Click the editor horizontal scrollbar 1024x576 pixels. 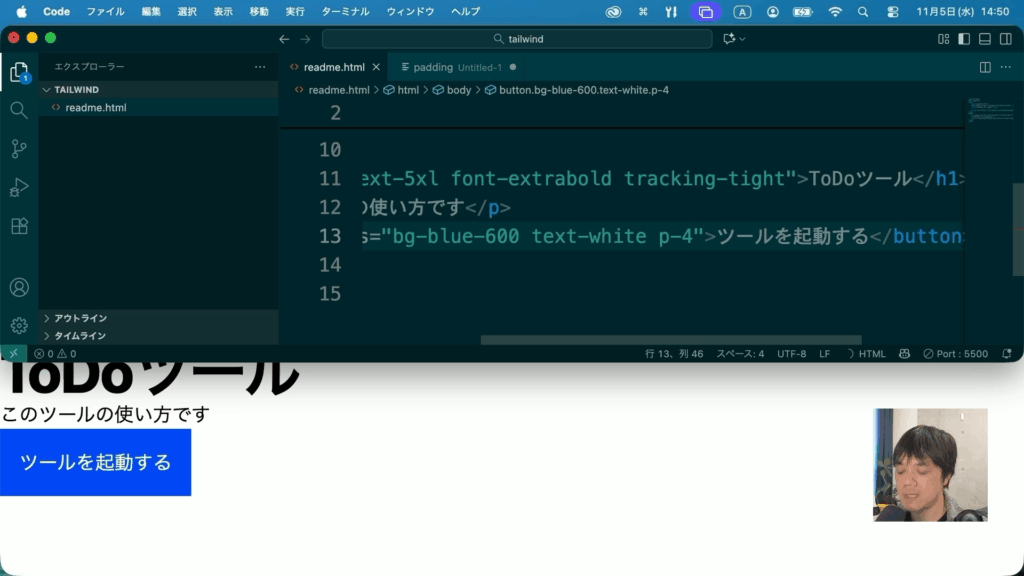[670, 340]
